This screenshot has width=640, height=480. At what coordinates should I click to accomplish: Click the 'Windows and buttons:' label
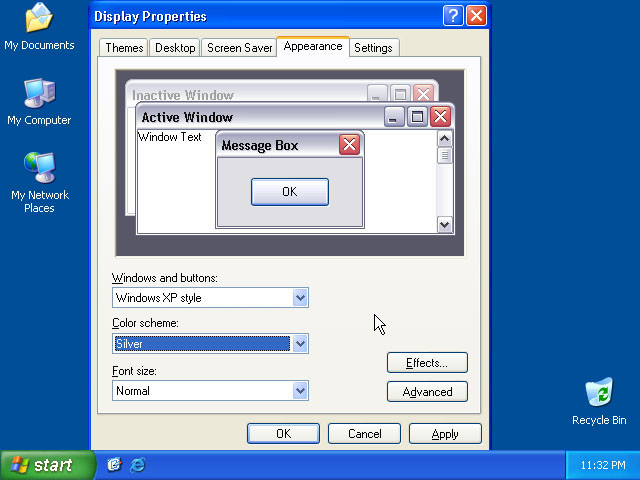[165, 278]
